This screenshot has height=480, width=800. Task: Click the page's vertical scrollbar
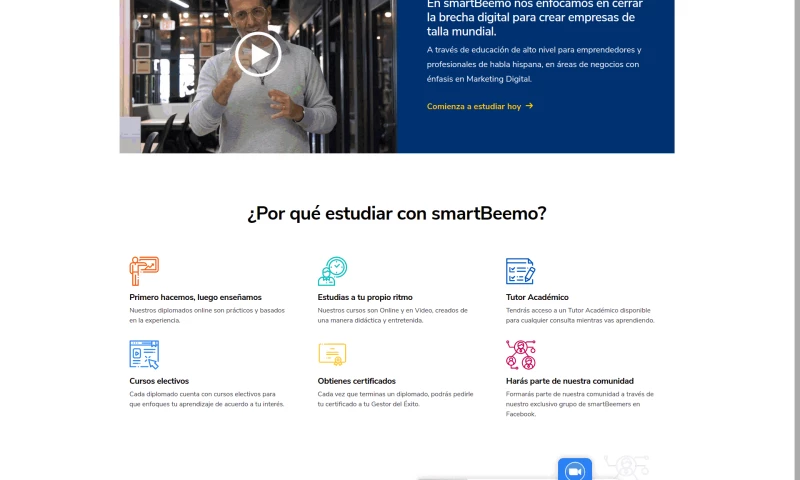[x=797, y=240]
